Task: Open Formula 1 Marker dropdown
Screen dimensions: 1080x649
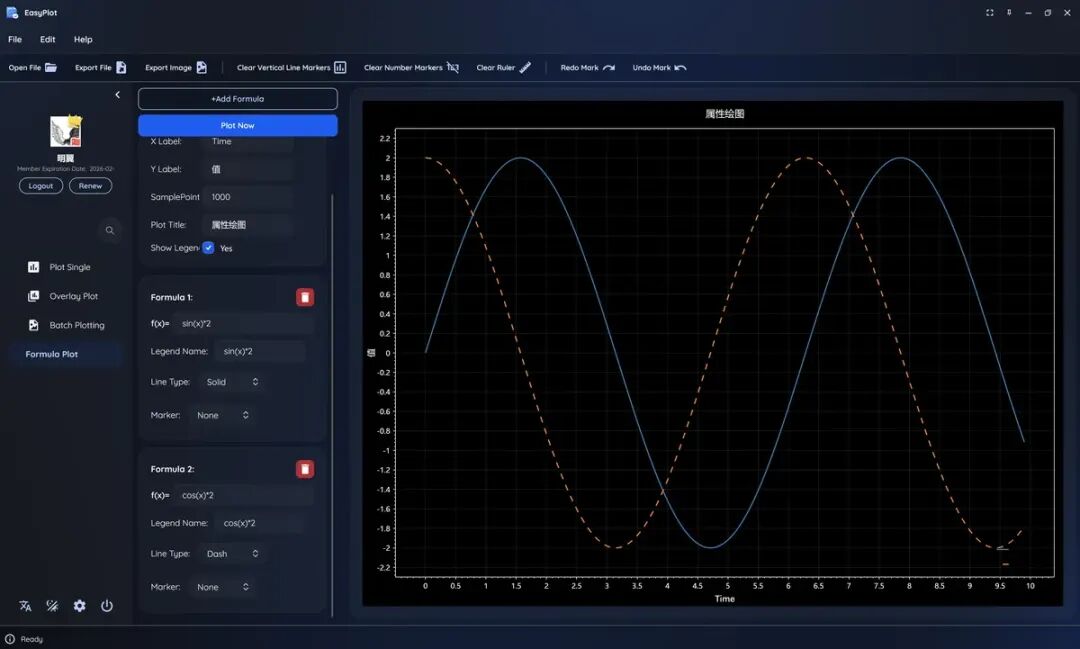Action: [x=222, y=415]
